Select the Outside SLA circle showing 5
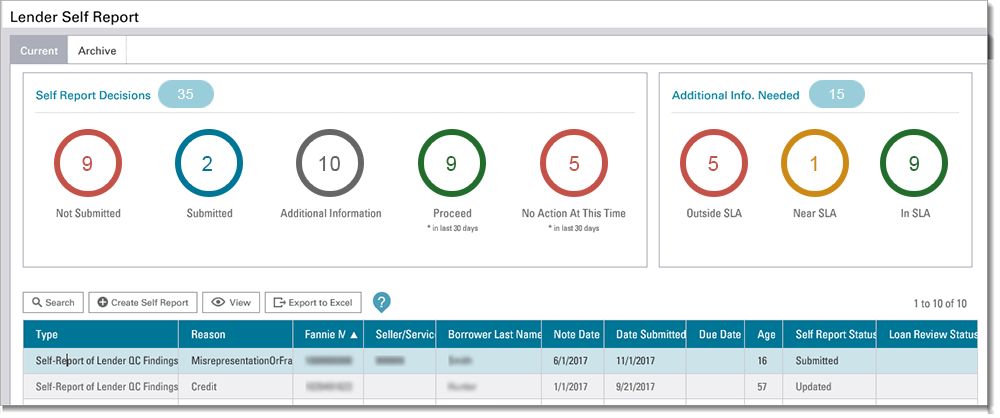Viewport: 1000px width, 418px height. coord(713,164)
